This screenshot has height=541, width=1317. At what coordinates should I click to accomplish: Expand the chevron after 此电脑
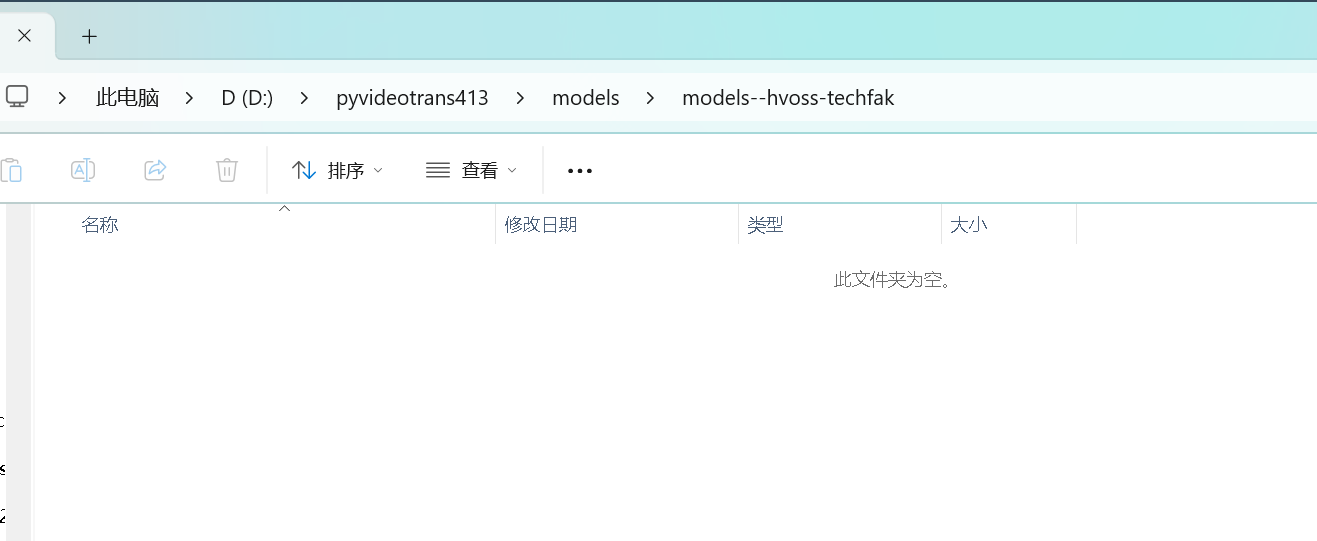coord(190,98)
